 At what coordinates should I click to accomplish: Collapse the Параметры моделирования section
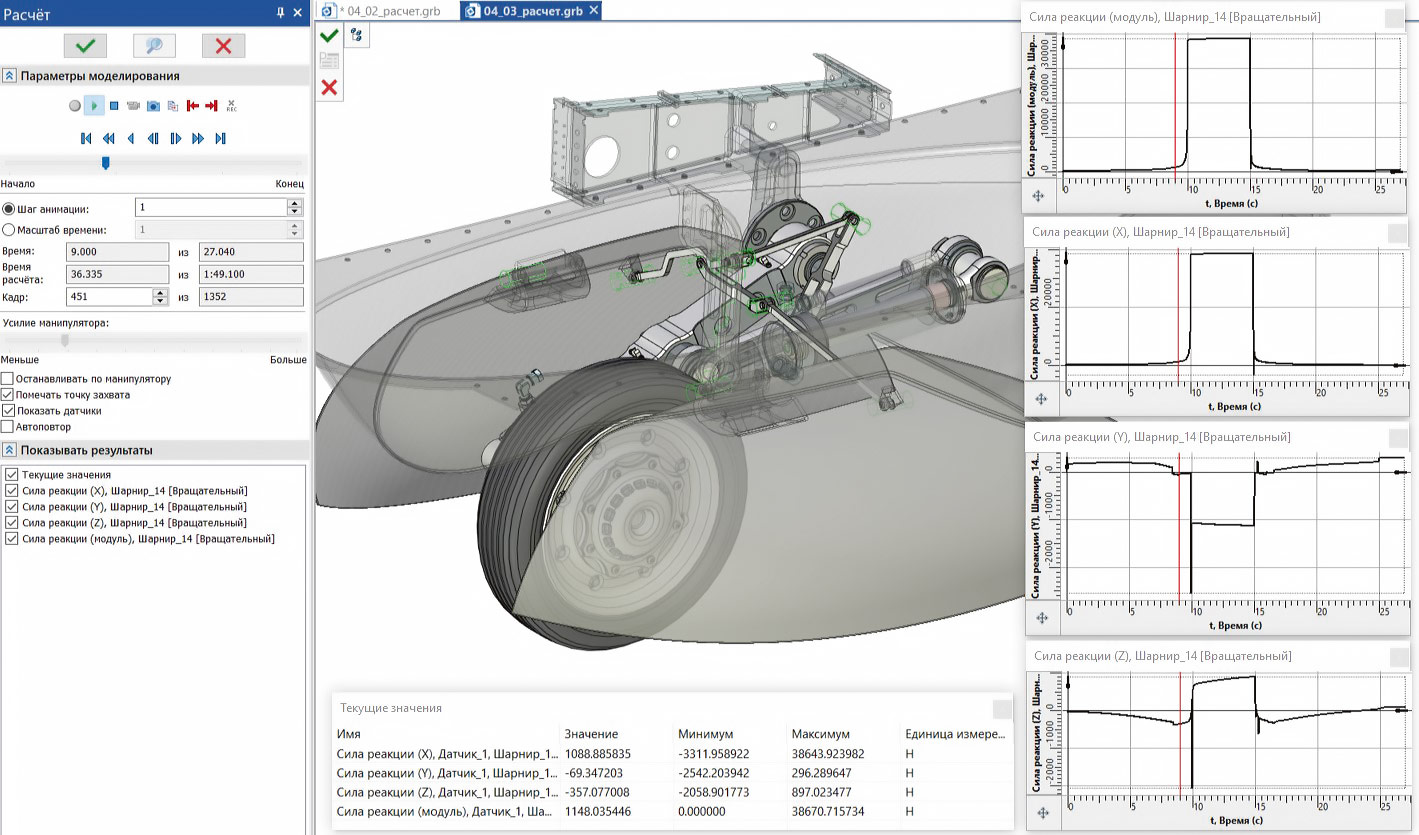point(9,76)
